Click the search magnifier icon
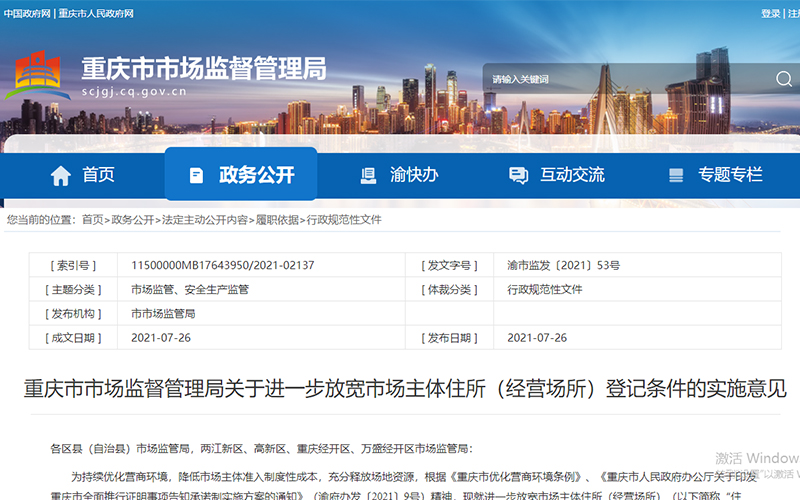The image size is (800, 500). coord(784,79)
